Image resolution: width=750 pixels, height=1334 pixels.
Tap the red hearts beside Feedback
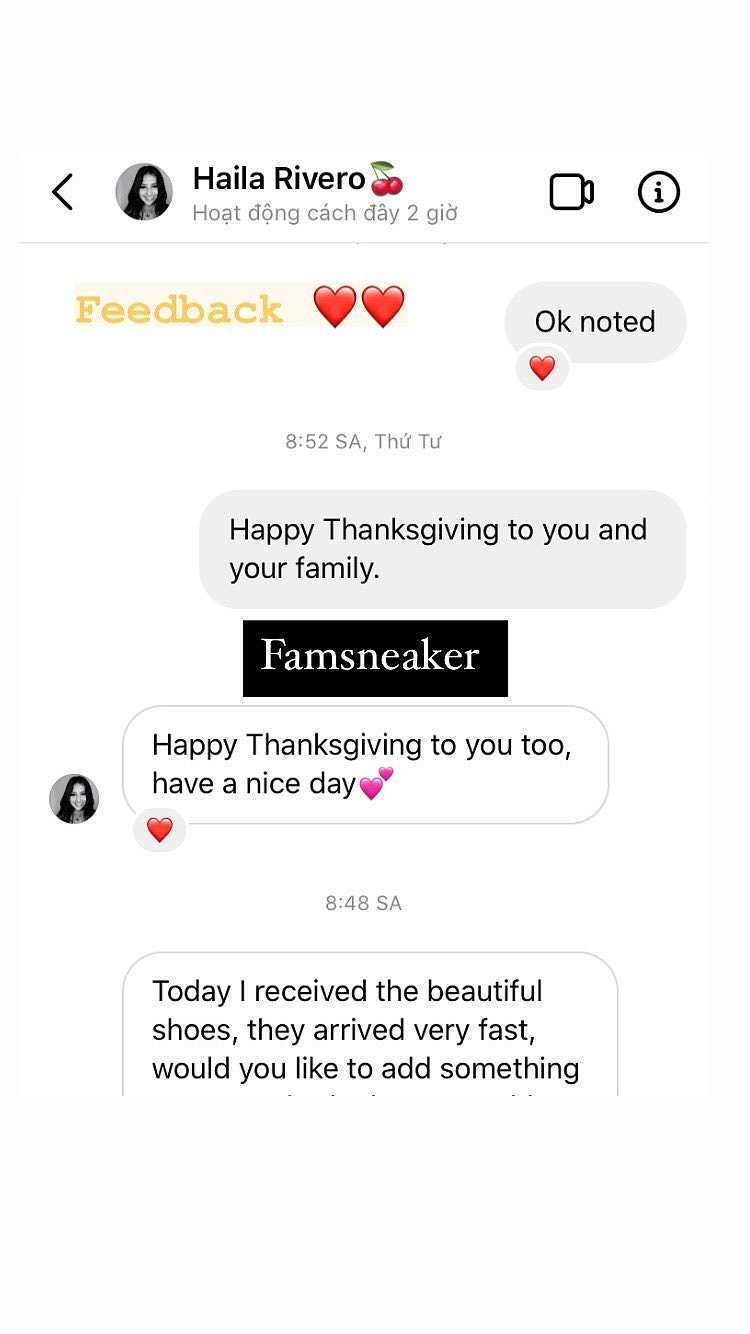tap(359, 306)
